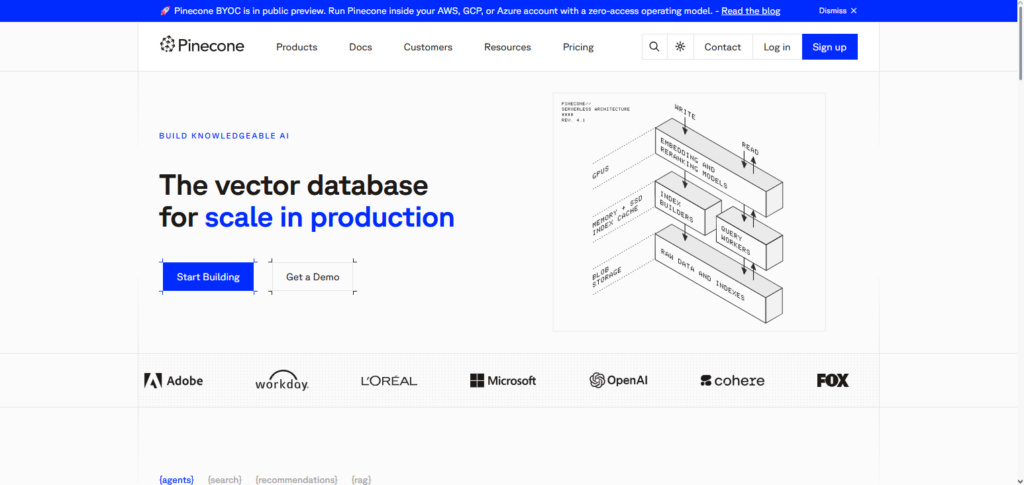The height and width of the screenshot is (485, 1024).
Task: Select the {search} use-case tab
Action: tap(224, 479)
